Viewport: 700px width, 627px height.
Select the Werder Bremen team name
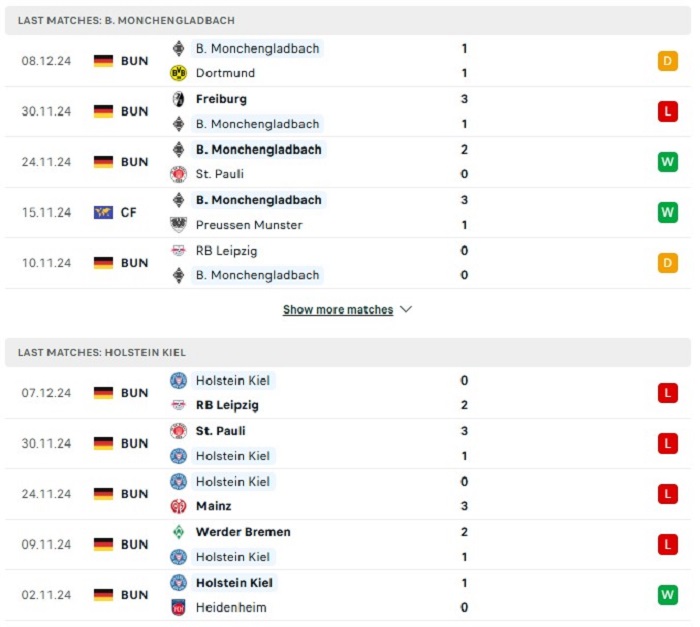243,532
